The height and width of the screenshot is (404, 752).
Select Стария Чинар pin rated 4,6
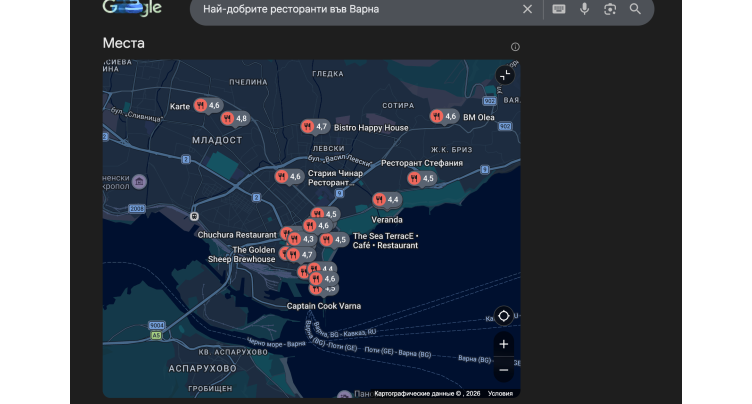pyautogui.click(x=288, y=177)
